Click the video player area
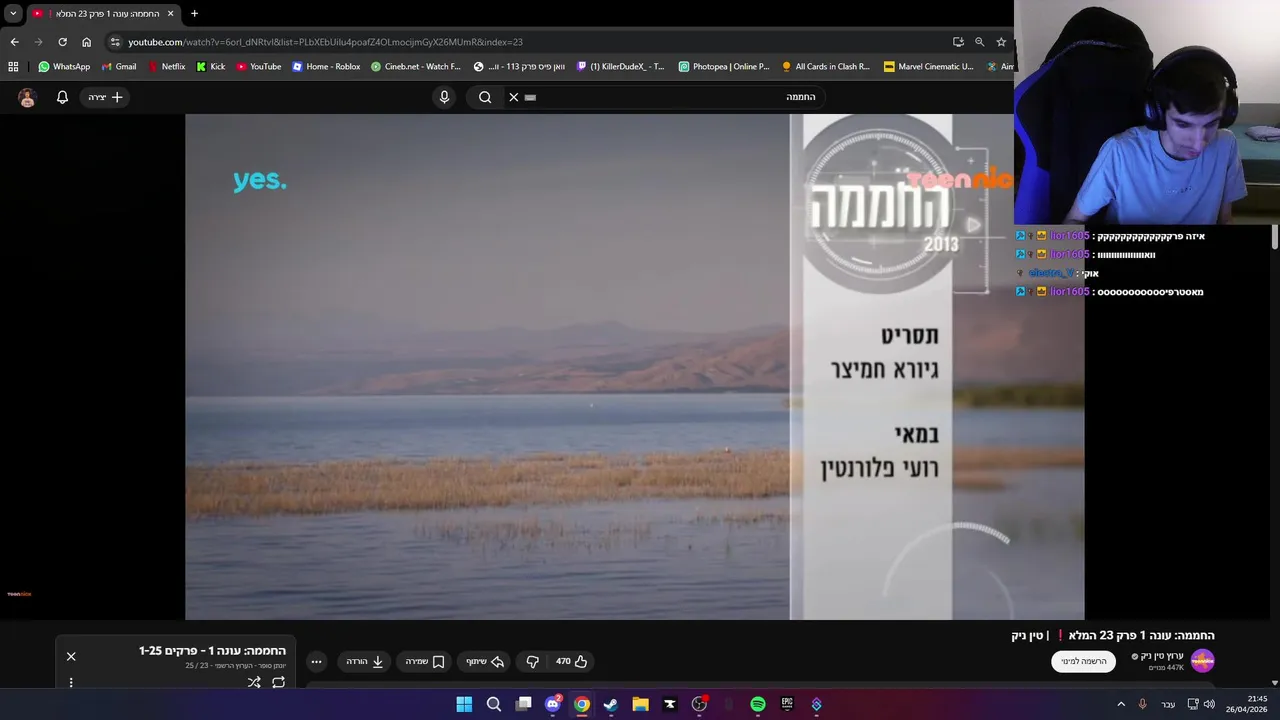Screen dimensions: 1280x720 point(634,366)
